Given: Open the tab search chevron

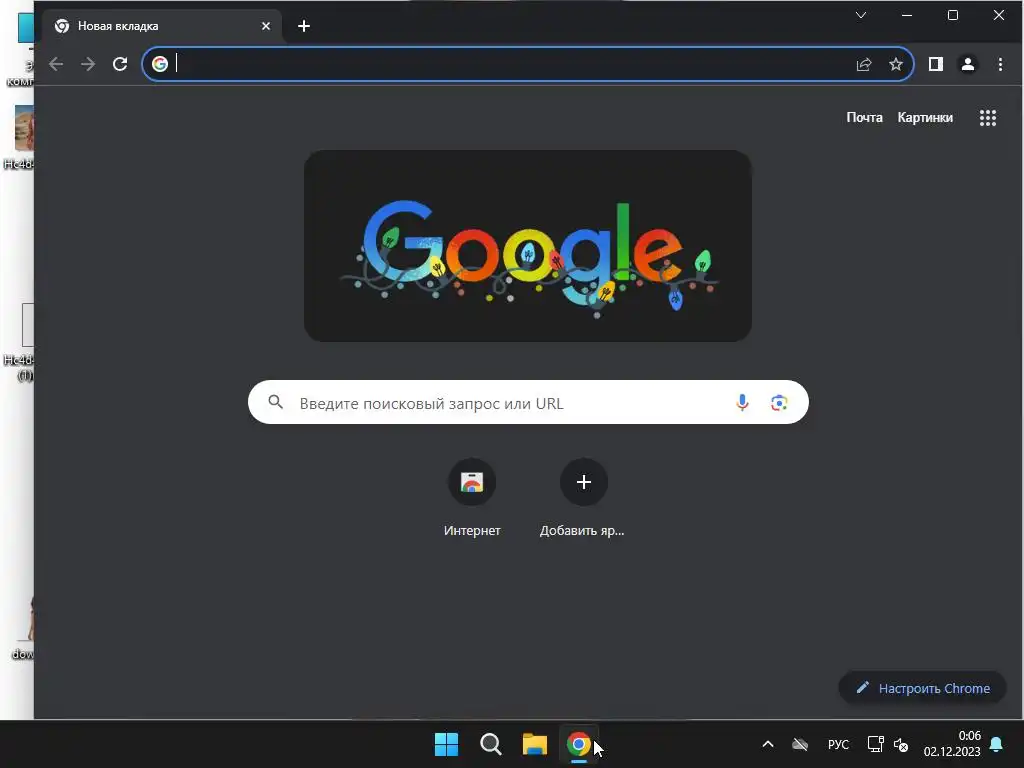Looking at the screenshot, I should (x=861, y=15).
